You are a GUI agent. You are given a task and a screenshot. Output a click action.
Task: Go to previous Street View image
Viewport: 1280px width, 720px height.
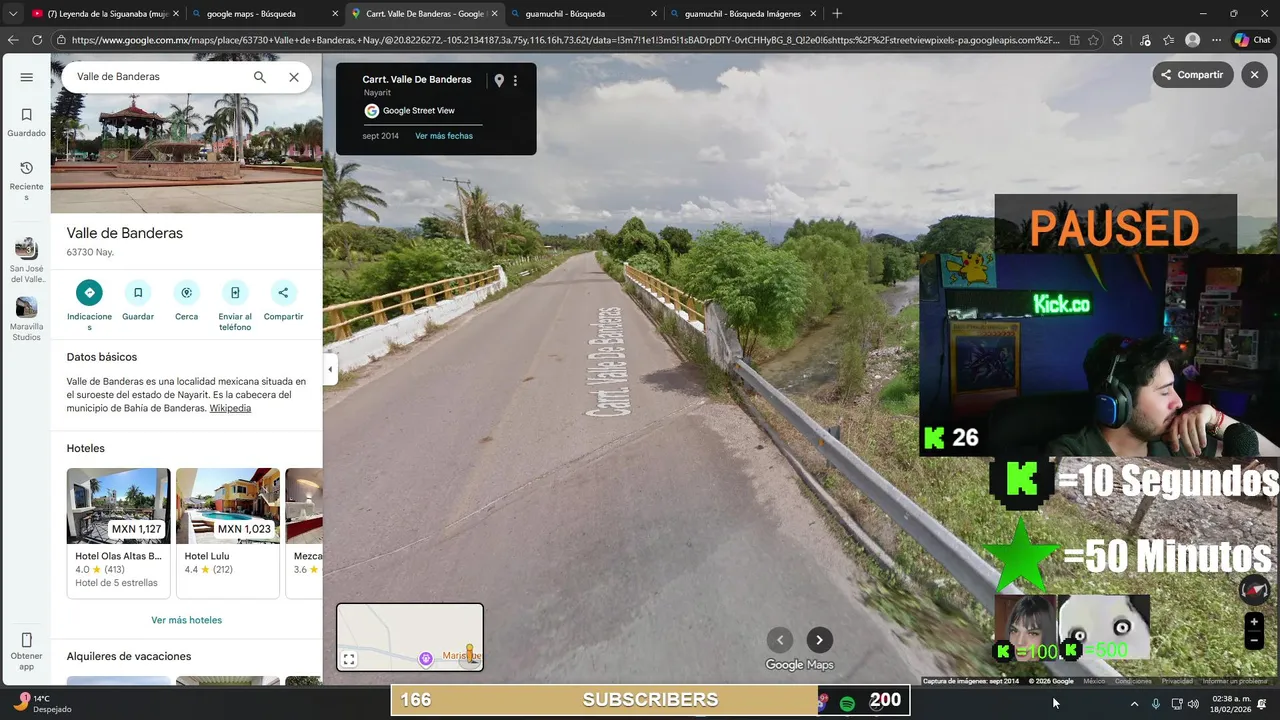(780, 640)
